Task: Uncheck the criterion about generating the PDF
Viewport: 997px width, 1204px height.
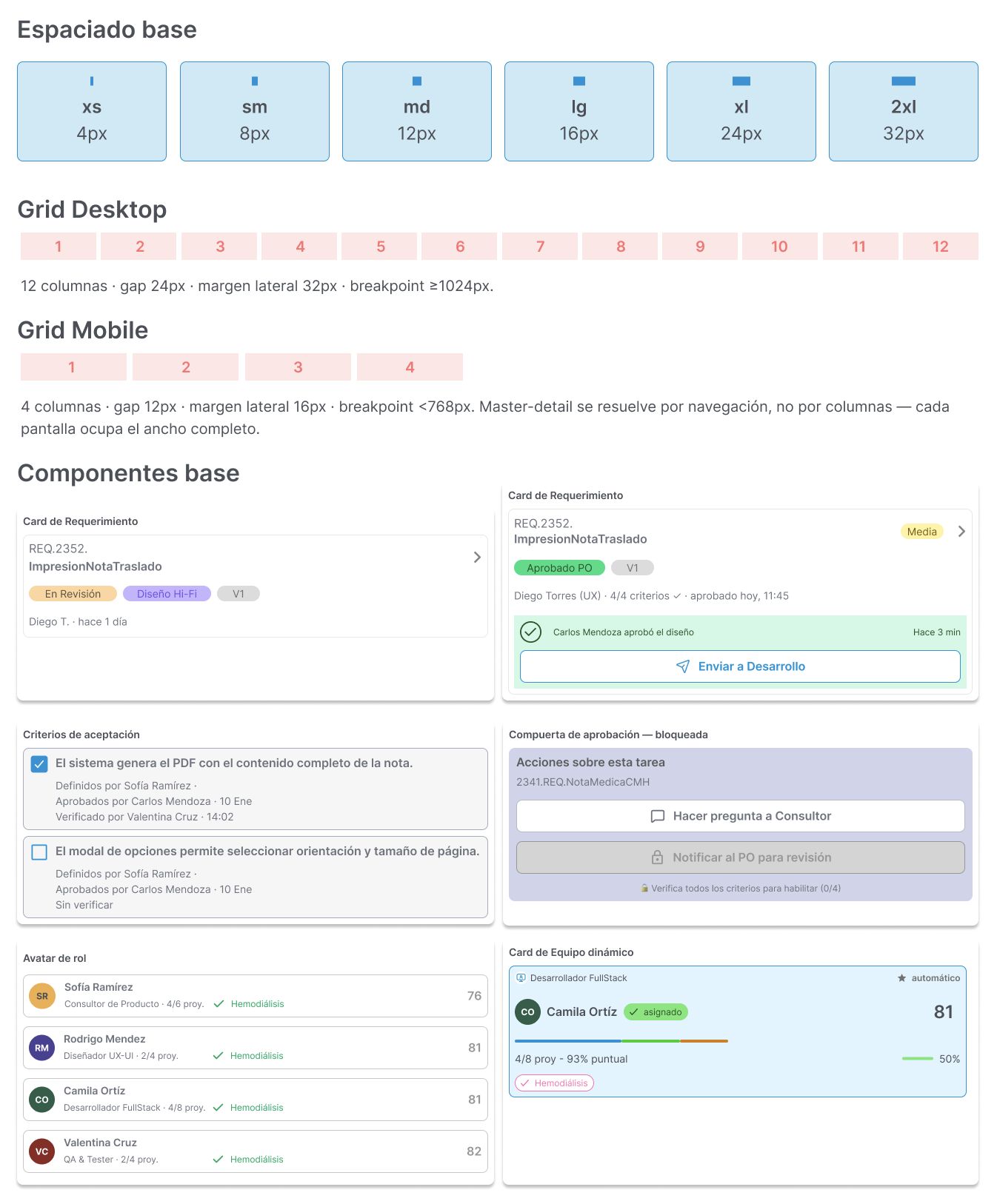Action: click(x=39, y=763)
